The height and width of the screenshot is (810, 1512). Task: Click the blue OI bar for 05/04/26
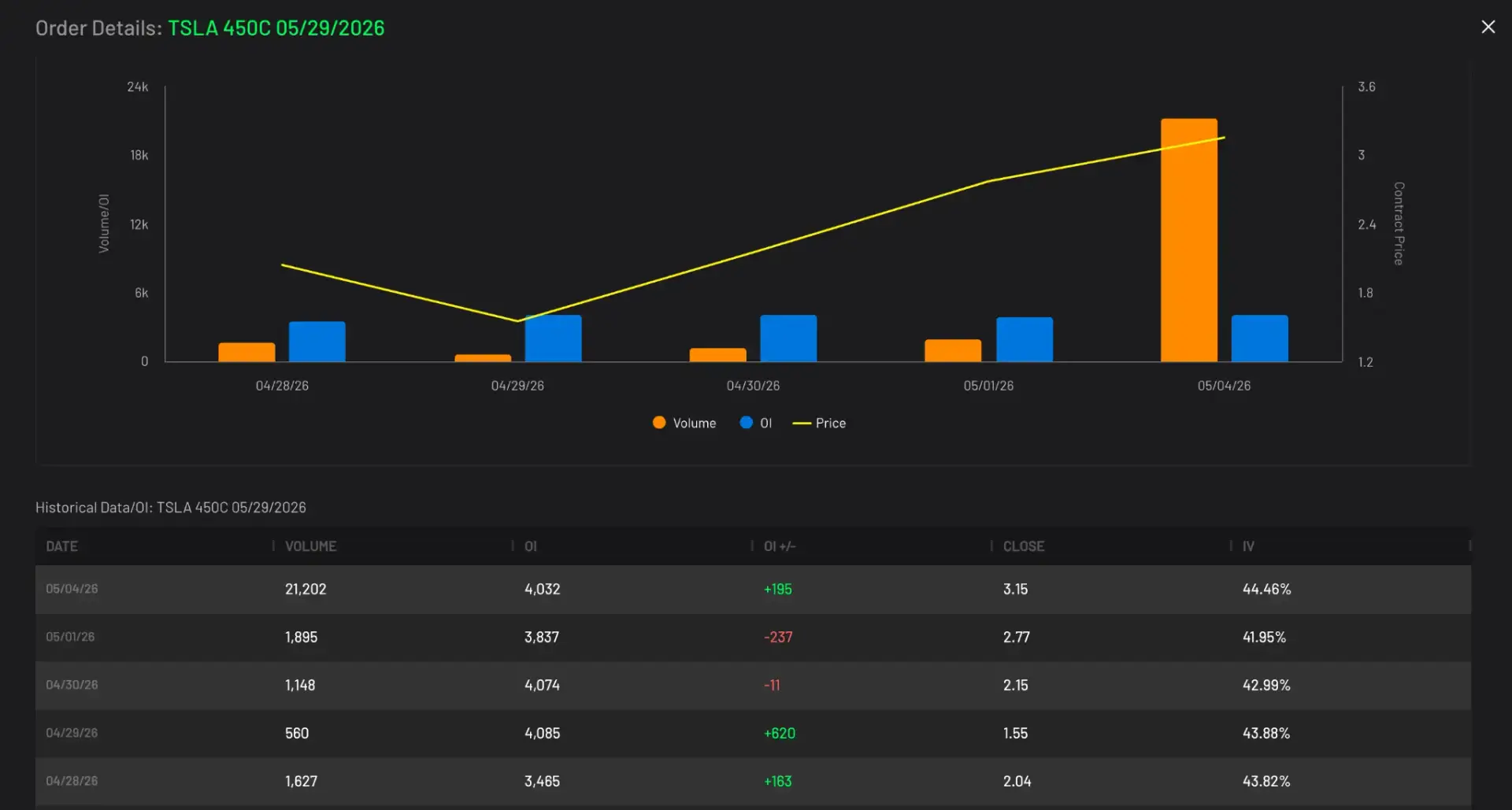(1259, 338)
